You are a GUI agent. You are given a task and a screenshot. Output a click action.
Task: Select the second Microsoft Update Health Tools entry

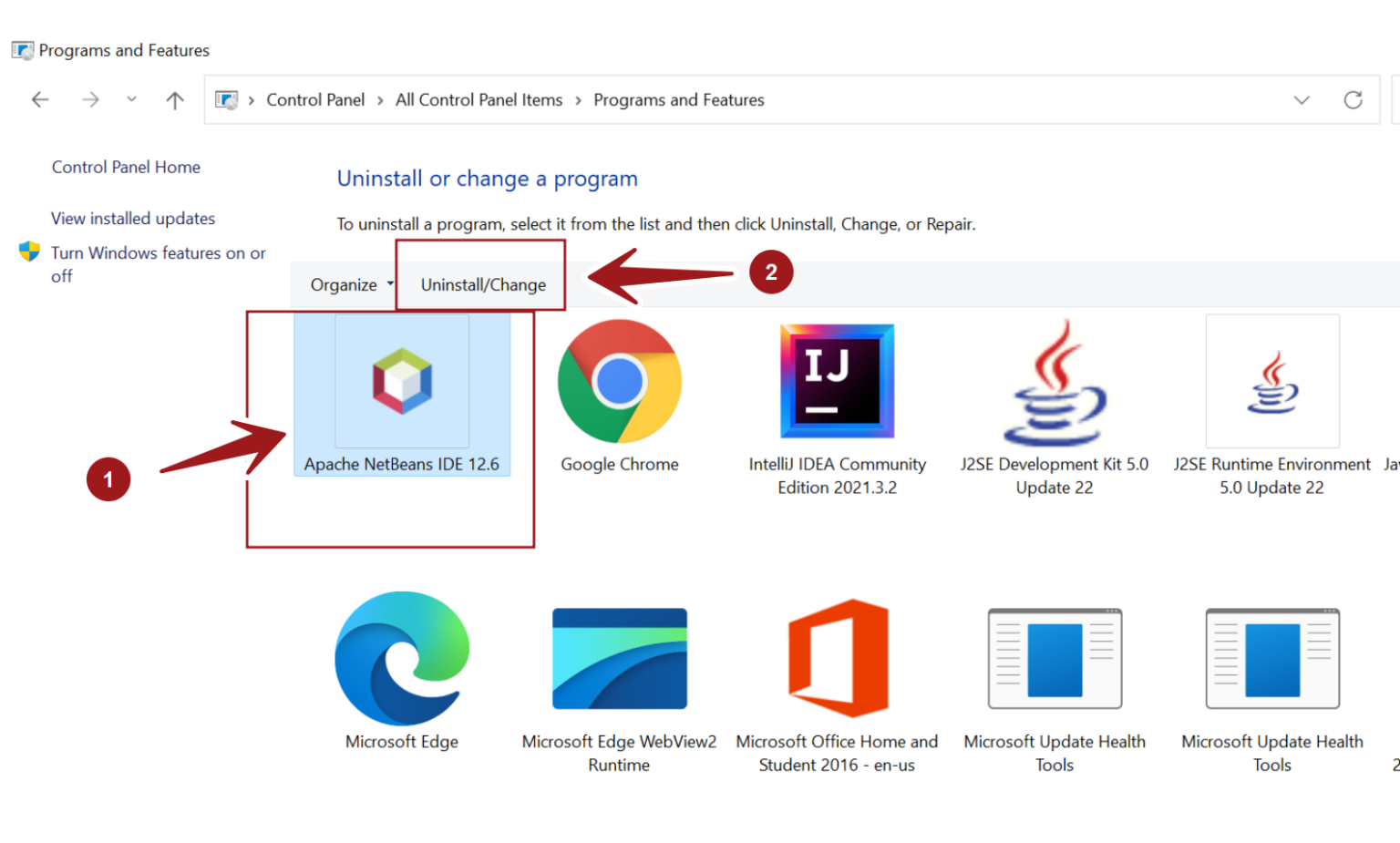(1271, 658)
